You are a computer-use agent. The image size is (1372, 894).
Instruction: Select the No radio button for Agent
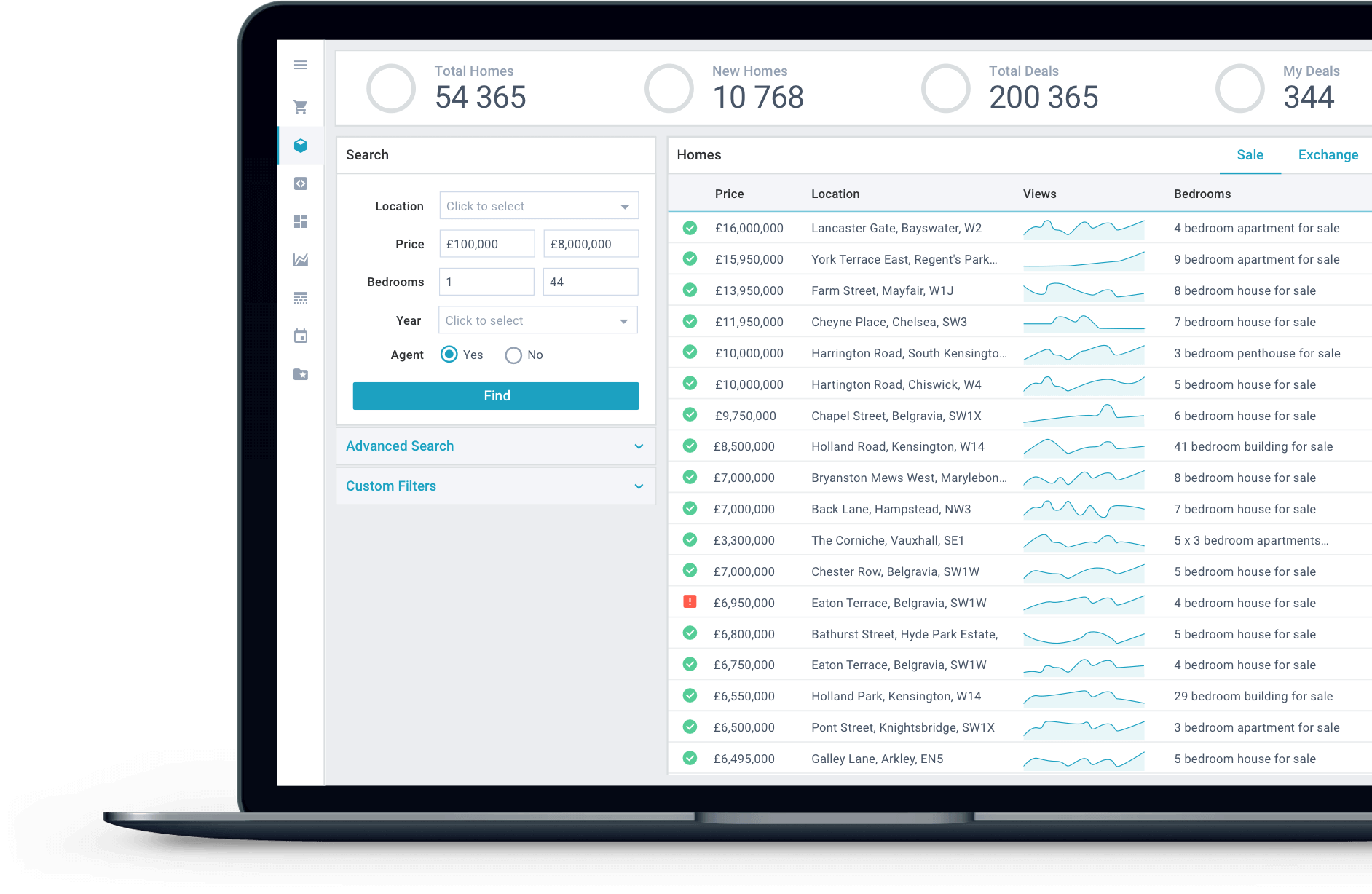(513, 355)
